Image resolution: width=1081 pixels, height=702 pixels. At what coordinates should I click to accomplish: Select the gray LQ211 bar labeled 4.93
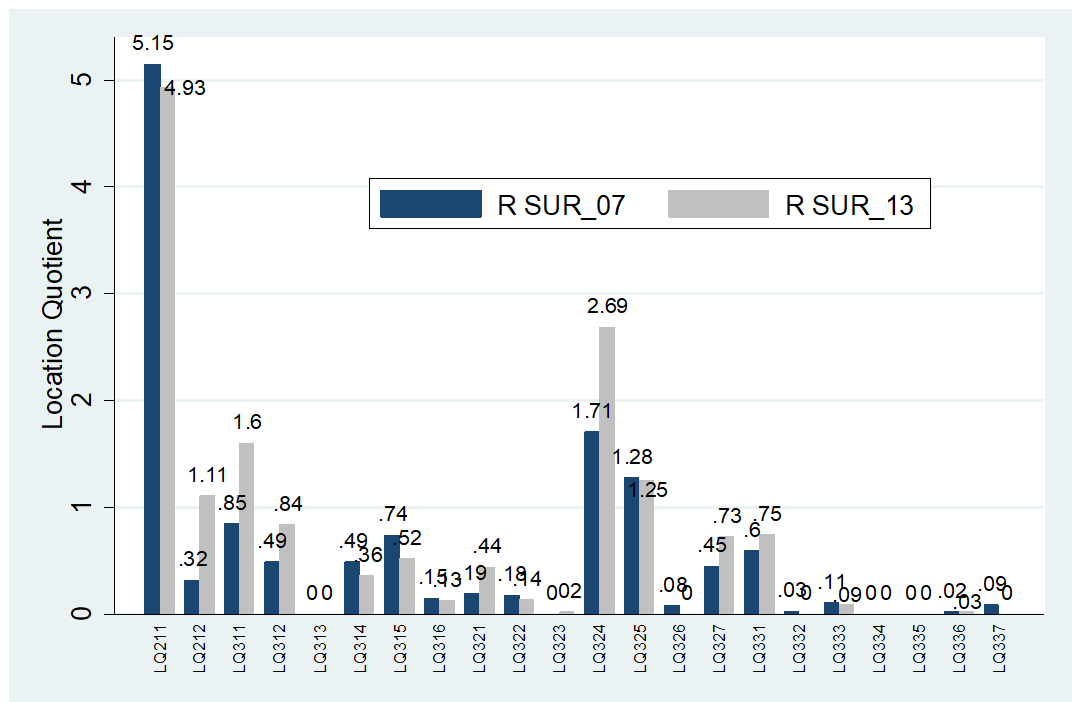click(x=167, y=350)
